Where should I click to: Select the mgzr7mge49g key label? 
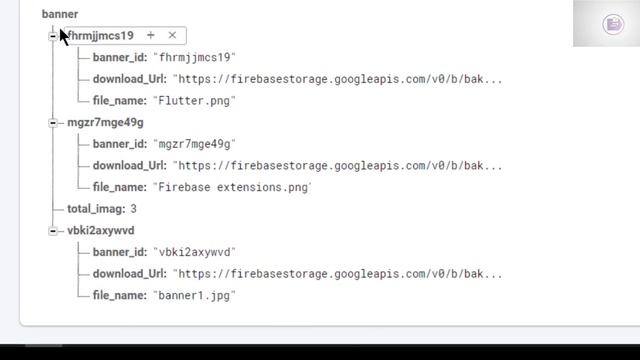pyautogui.click(x=105, y=122)
